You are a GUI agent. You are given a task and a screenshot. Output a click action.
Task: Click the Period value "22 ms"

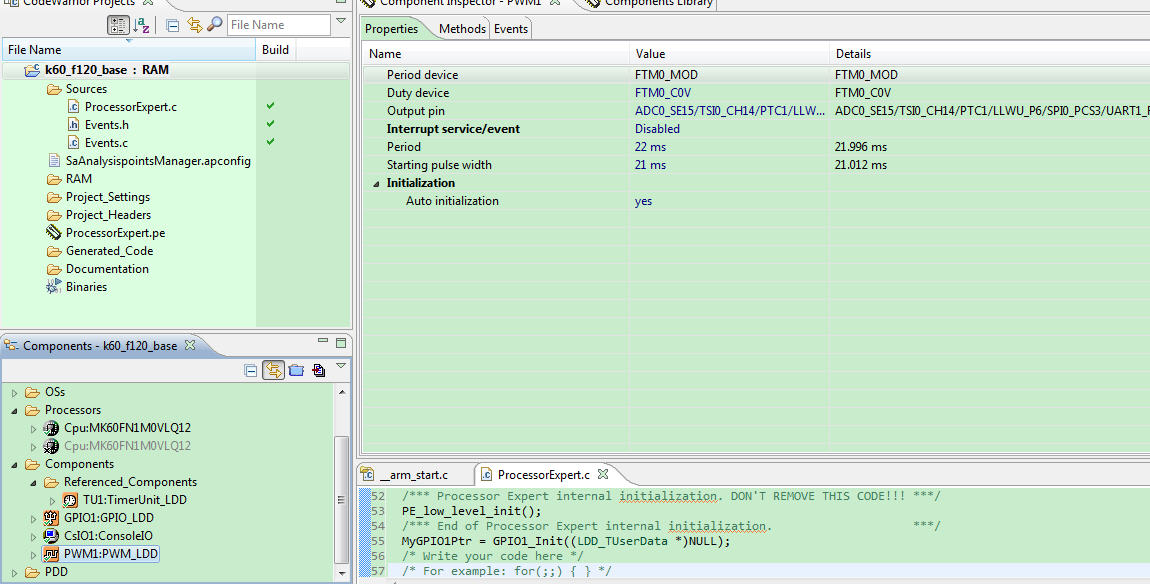click(651, 147)
